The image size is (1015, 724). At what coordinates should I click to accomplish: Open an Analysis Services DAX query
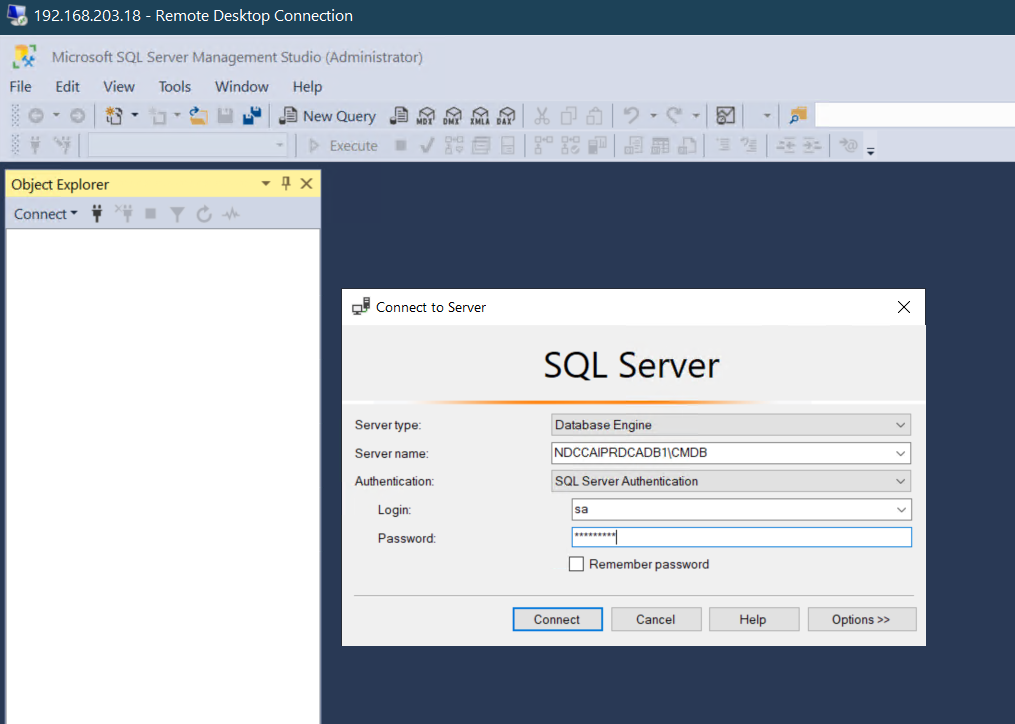pyautogui.click(x=506, y=116)
